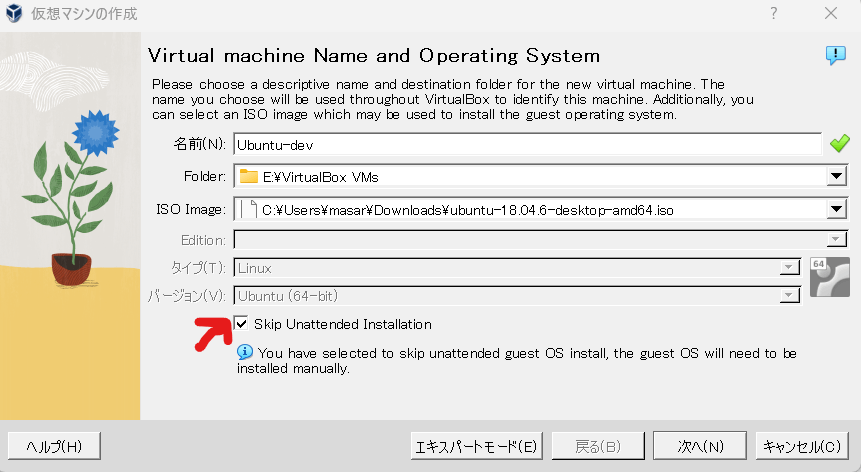Click the name field containing Ubuntu-dev
Screen dimensions: 861x472
pos(528,144)
